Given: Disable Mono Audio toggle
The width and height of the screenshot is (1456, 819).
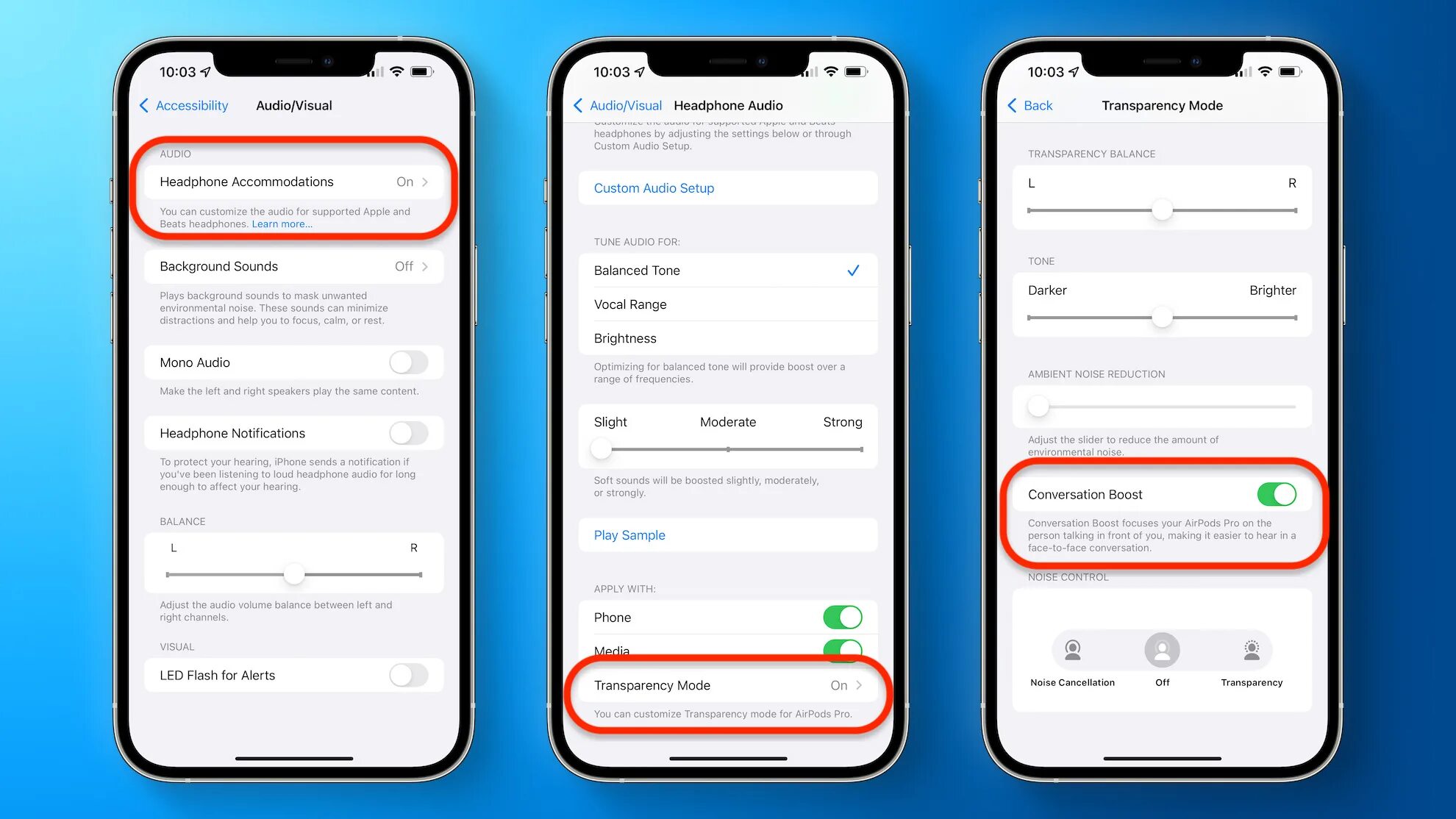Looking at the screenshot, I should 409,360.
